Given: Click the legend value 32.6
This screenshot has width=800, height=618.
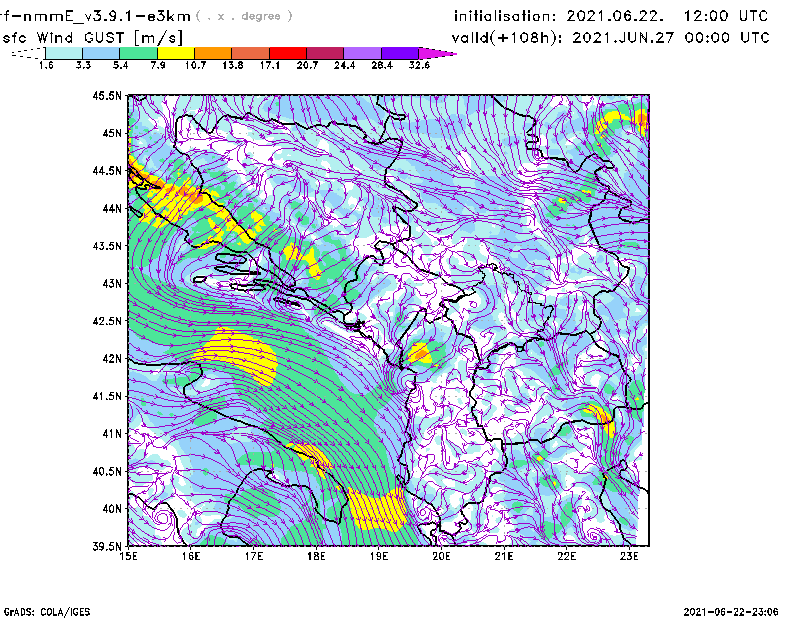Looking at the screenshot, I should click(x=419, y=65).
